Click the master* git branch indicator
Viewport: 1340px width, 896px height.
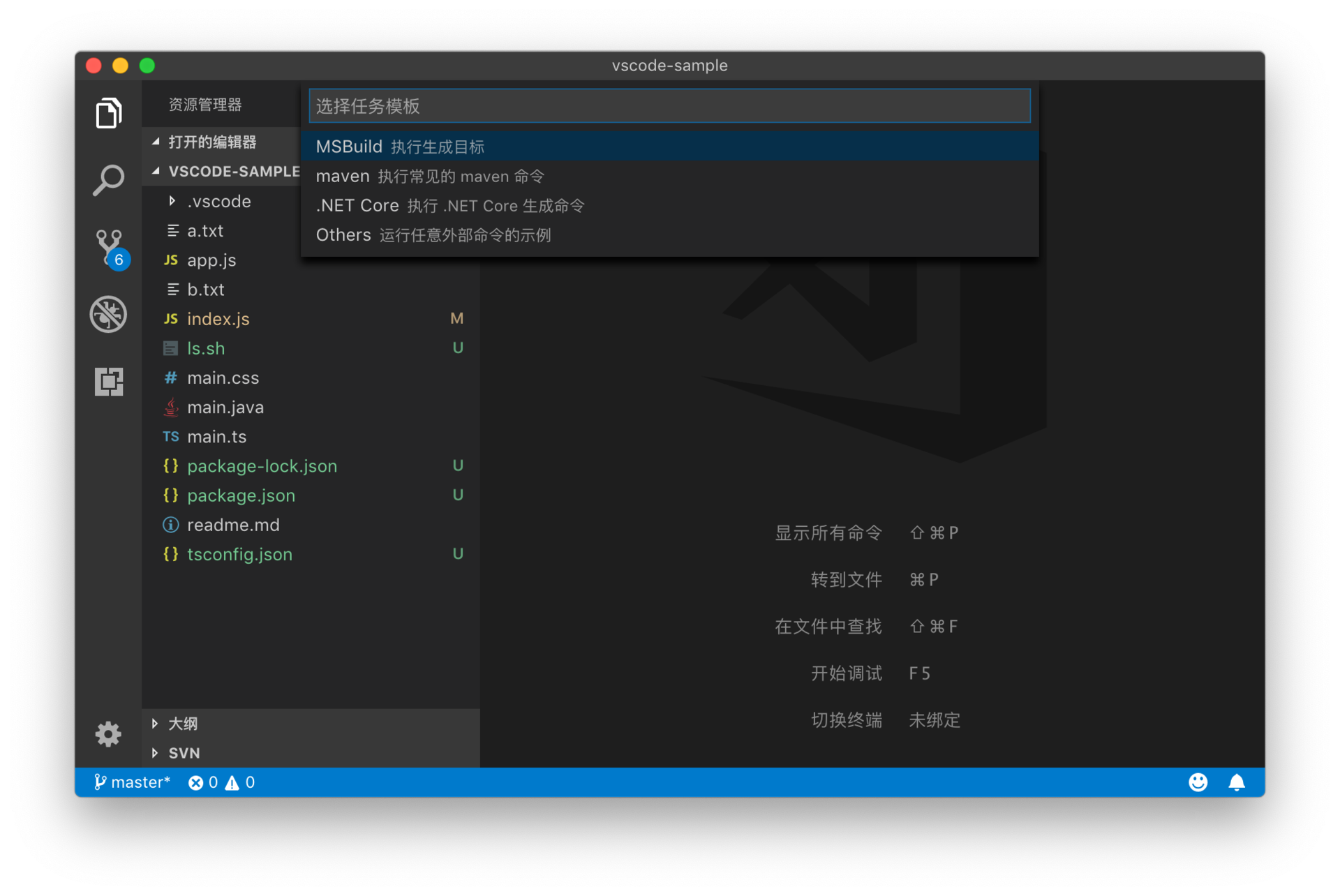click(133, 782)
